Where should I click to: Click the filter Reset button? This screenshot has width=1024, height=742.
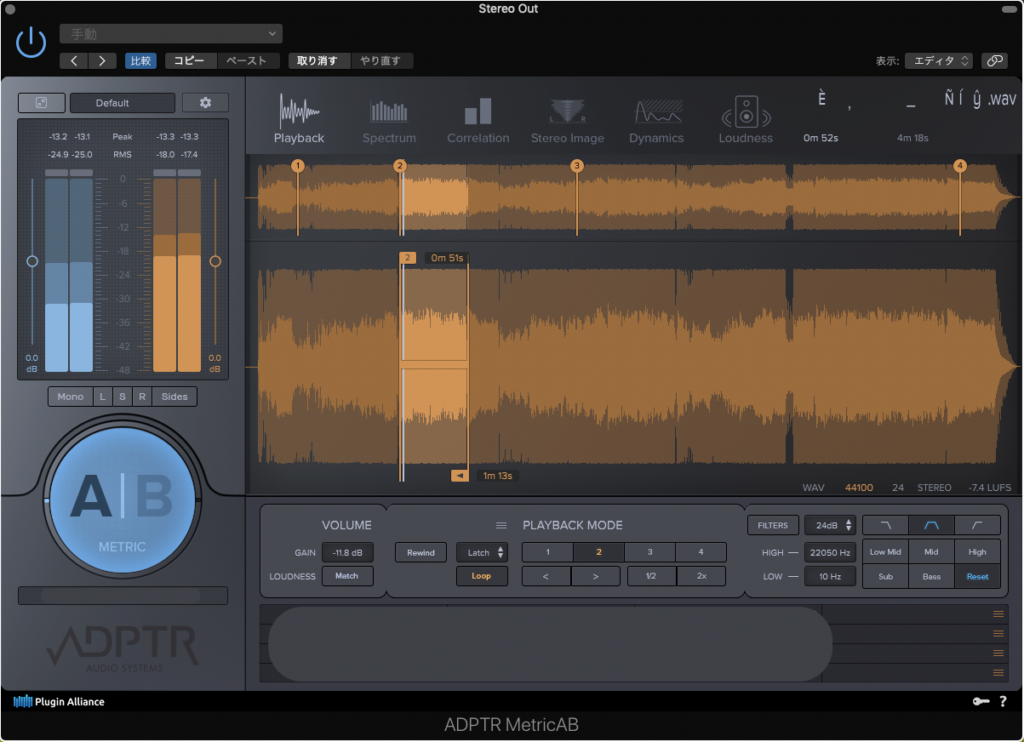point(977,576)
